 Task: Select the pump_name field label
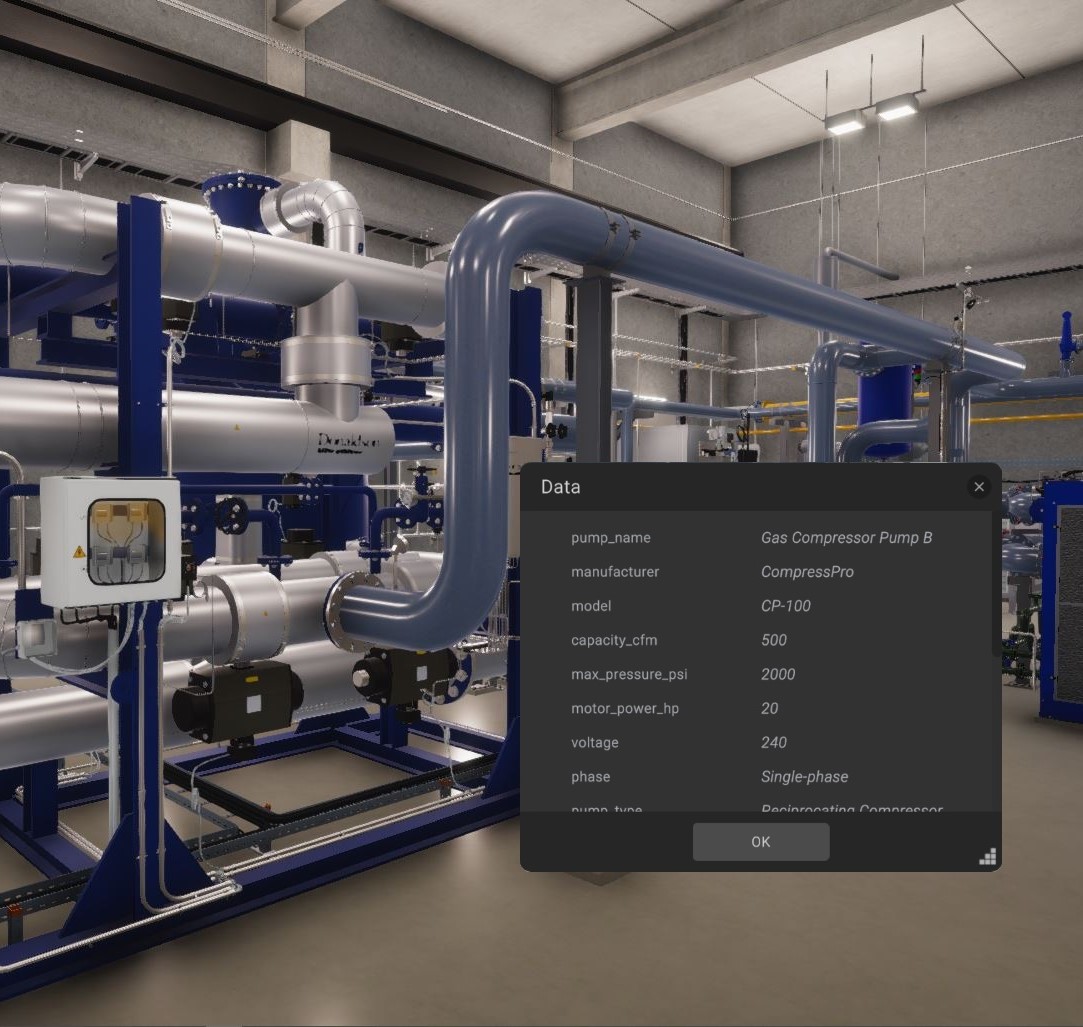pos(610,538)
